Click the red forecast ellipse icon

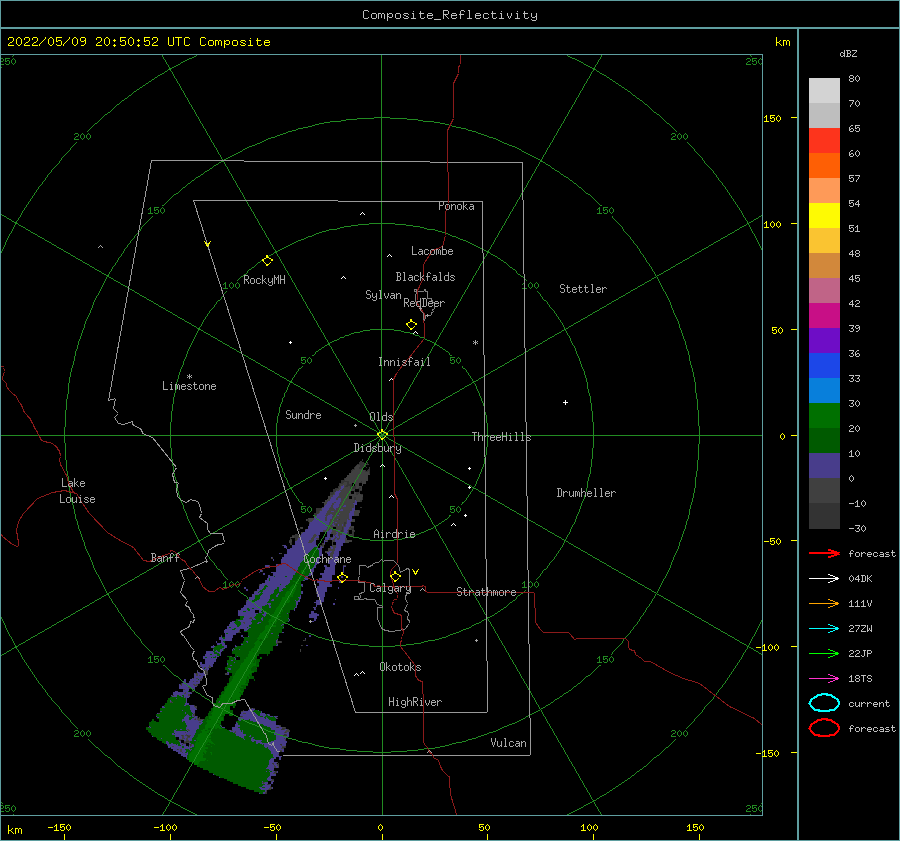(824, 728)
